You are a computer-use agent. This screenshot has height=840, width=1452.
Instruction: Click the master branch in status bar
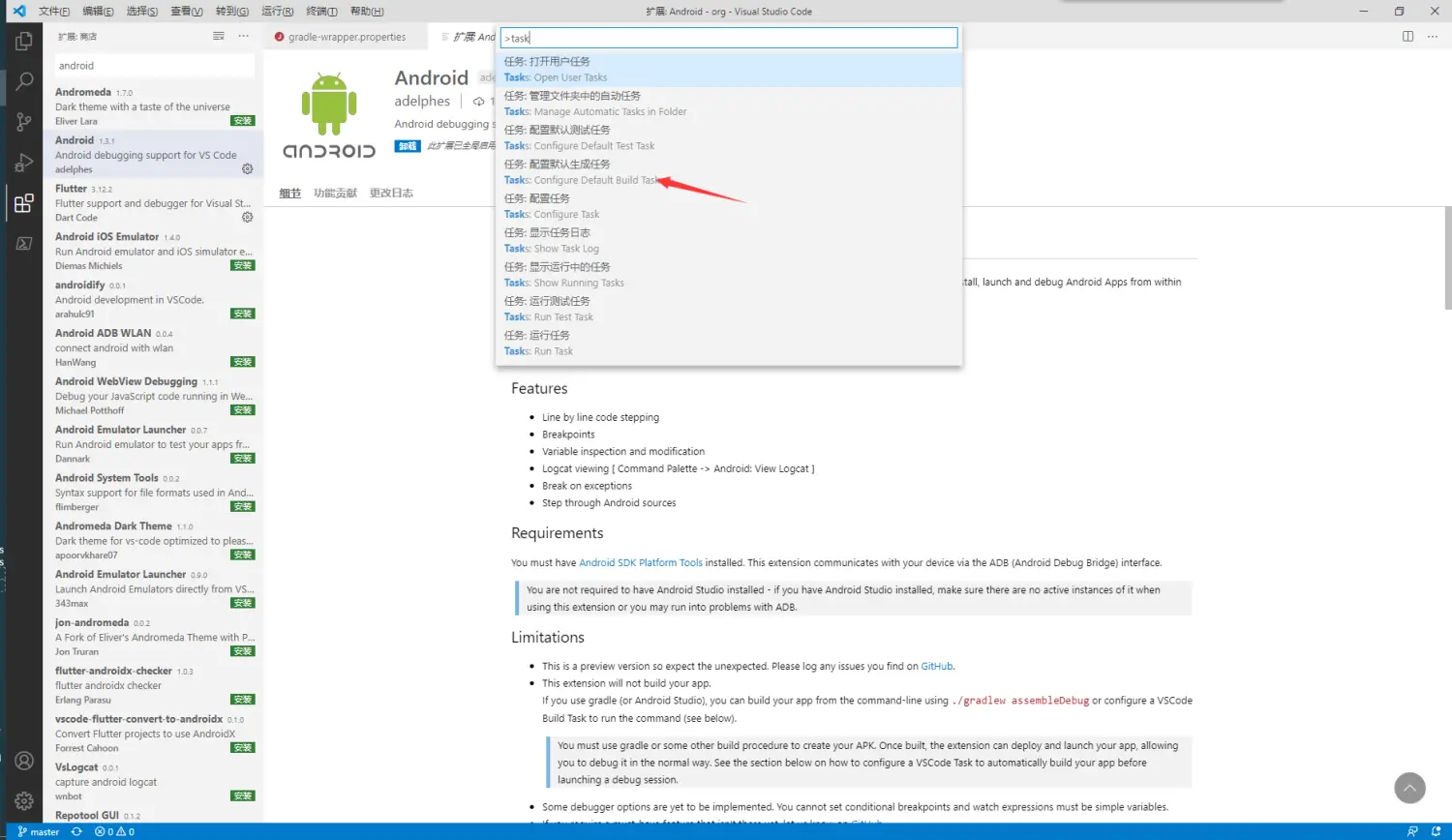tap(39, 831)
